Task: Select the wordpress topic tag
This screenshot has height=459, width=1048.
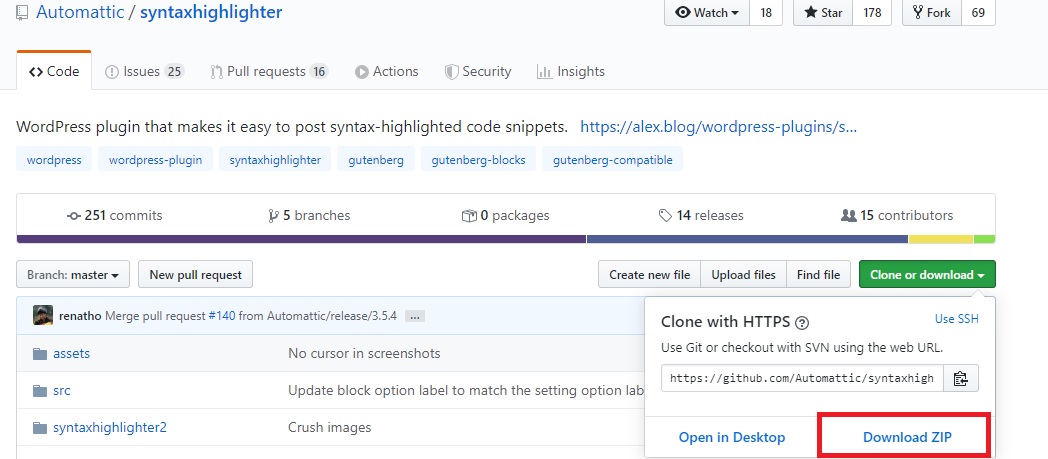Action: [54, 160]
